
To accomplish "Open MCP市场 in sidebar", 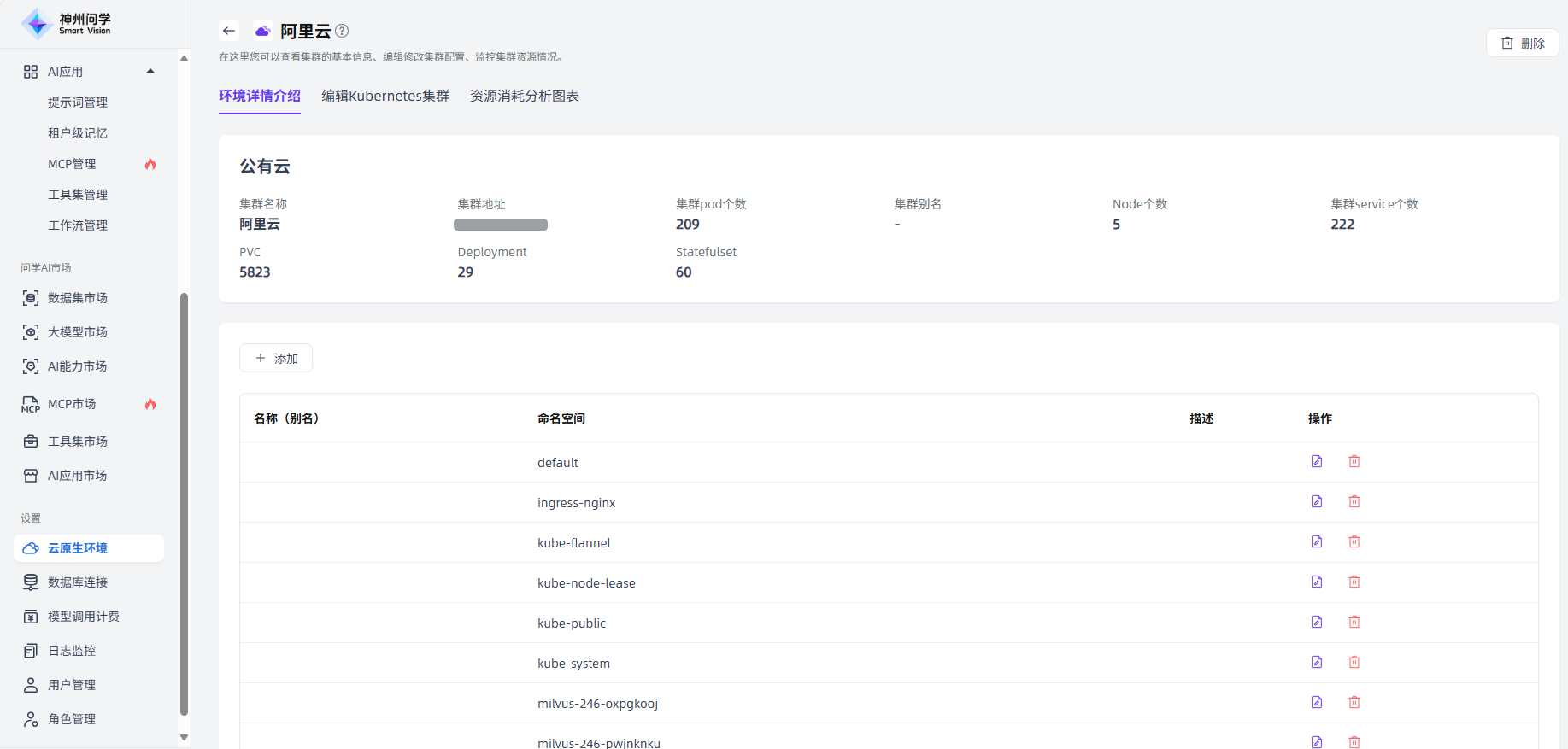I will point(72,404).
